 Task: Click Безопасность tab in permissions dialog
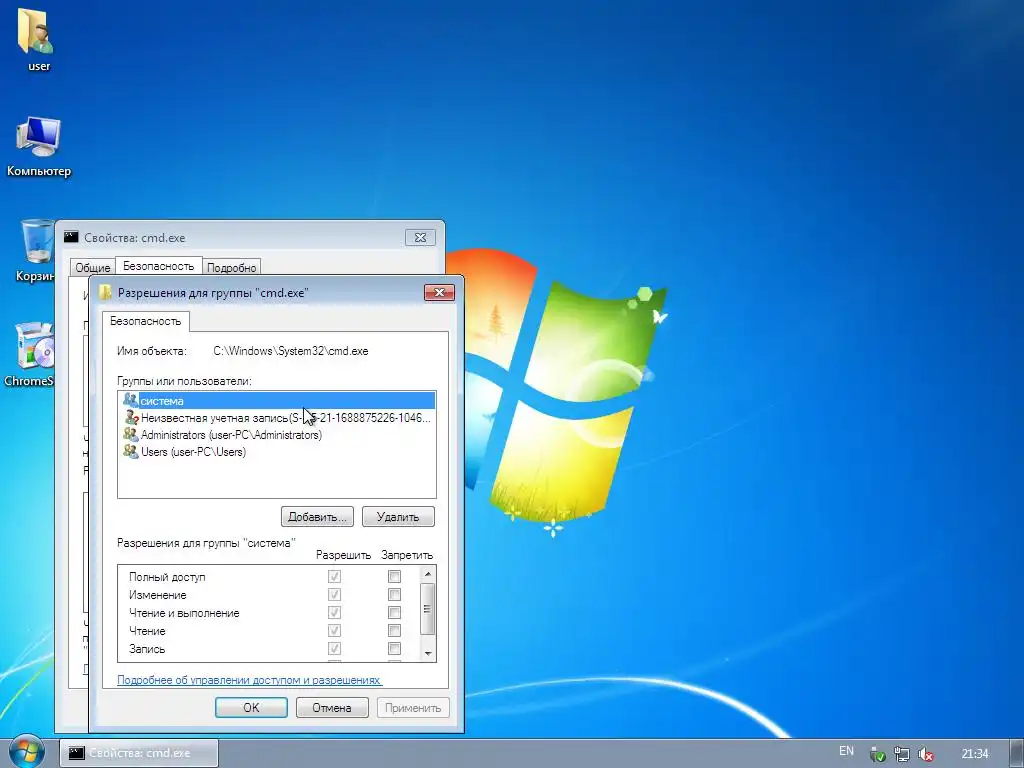pos(146,321)
